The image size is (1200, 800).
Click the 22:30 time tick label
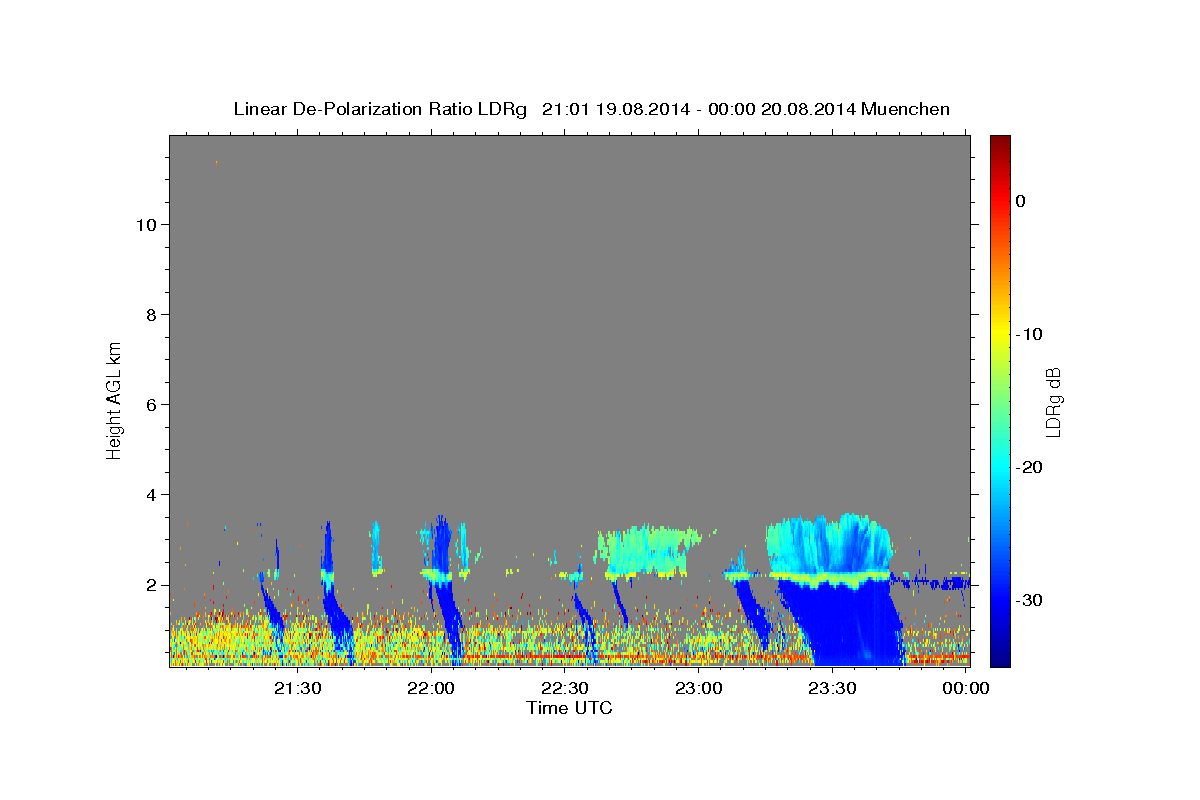coord(565,688)
